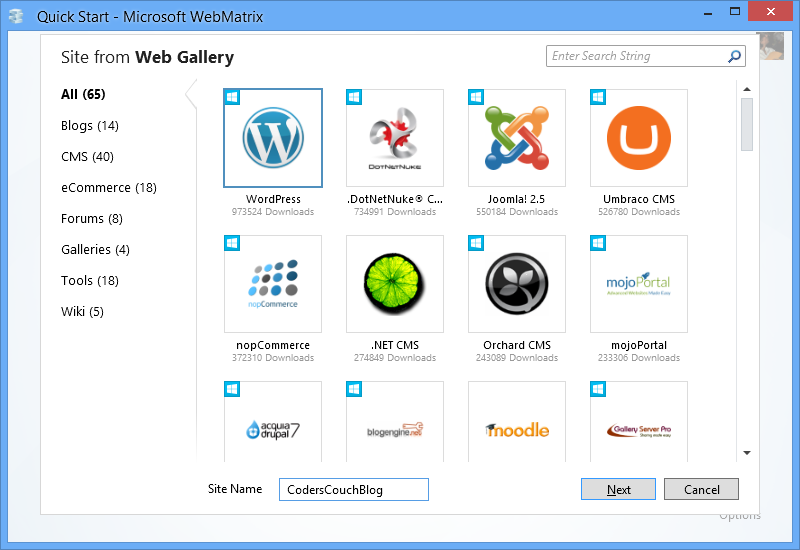Show the Tools (18) category
Viewport: 800px width, 550px height.
coord(90,281)
